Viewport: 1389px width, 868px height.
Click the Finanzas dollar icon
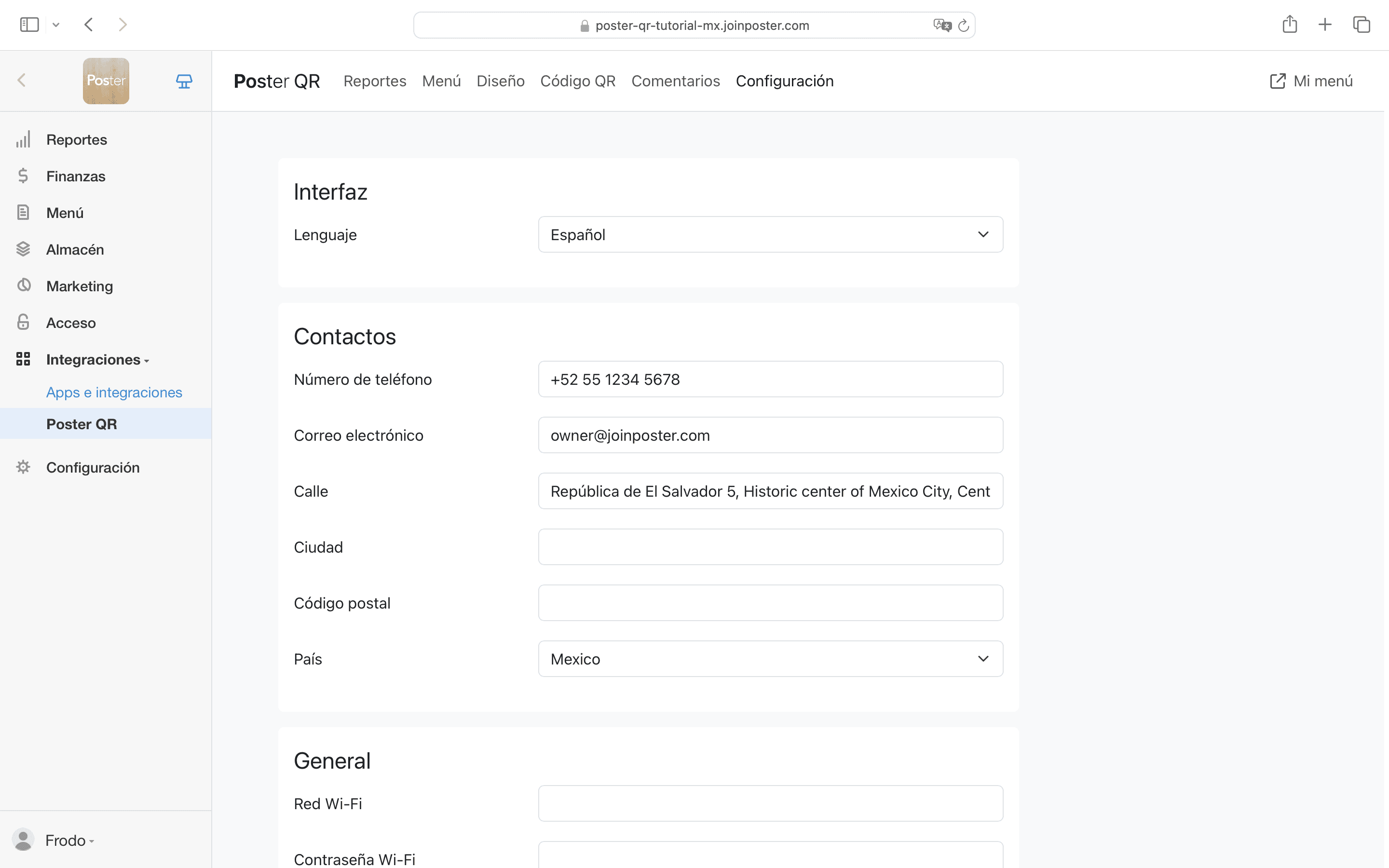click(23, 176)
